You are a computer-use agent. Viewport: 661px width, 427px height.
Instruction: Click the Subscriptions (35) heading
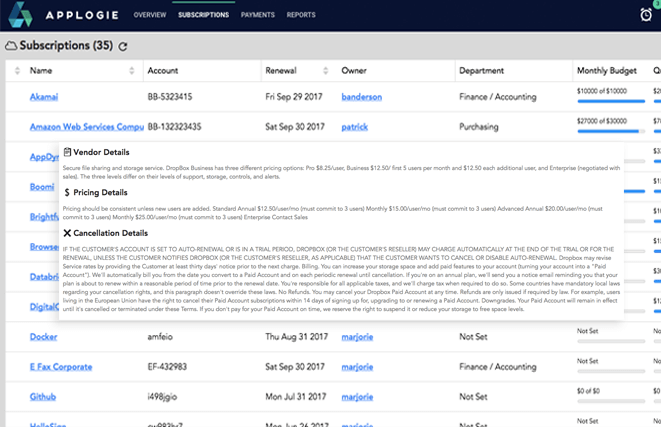(x=66, y=46)
